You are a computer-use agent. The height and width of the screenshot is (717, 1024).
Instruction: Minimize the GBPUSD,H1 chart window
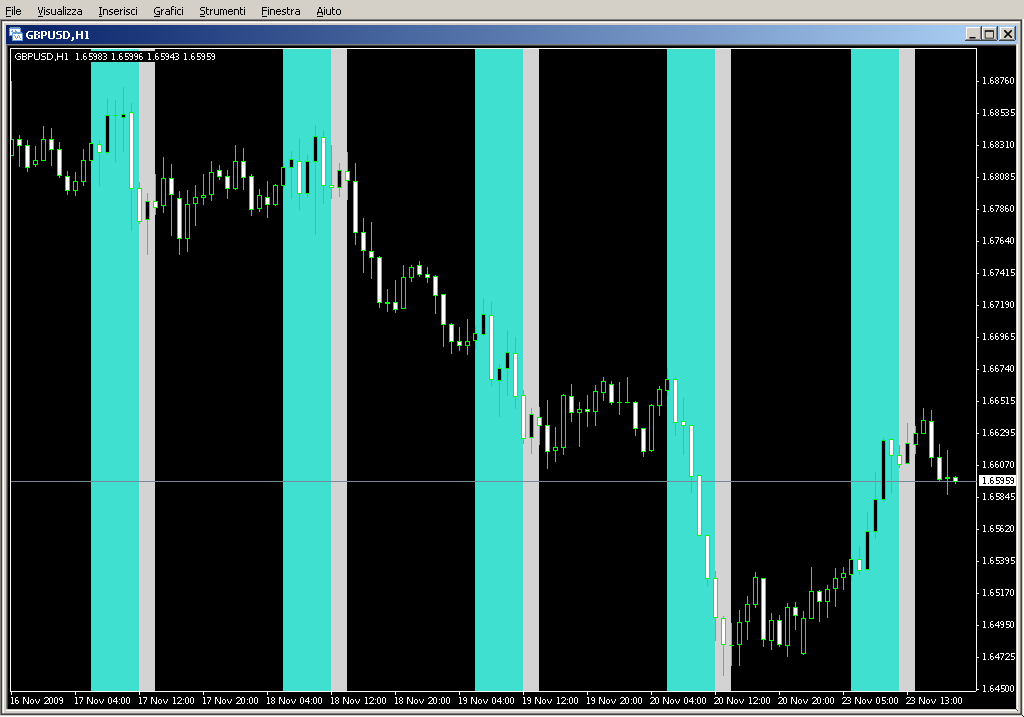972,34
